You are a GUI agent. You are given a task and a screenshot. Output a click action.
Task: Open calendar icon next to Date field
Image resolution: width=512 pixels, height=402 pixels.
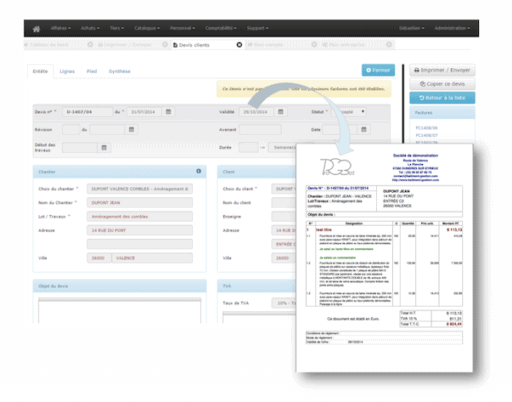coord(364,129)
